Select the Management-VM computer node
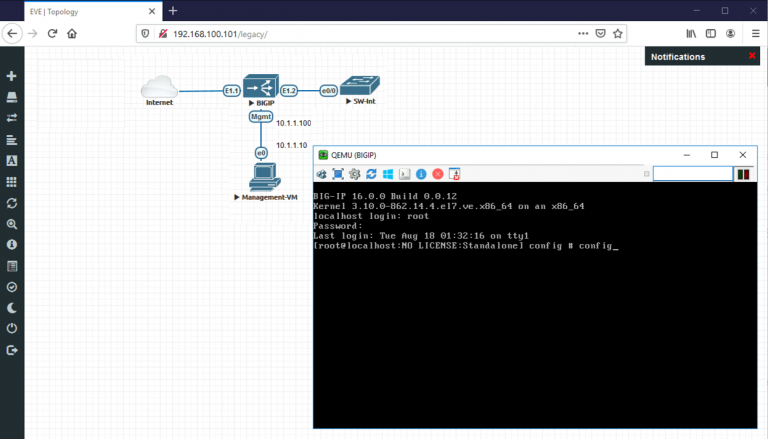The height and width of the screenshot is (439, 768). tap(264, 177)
